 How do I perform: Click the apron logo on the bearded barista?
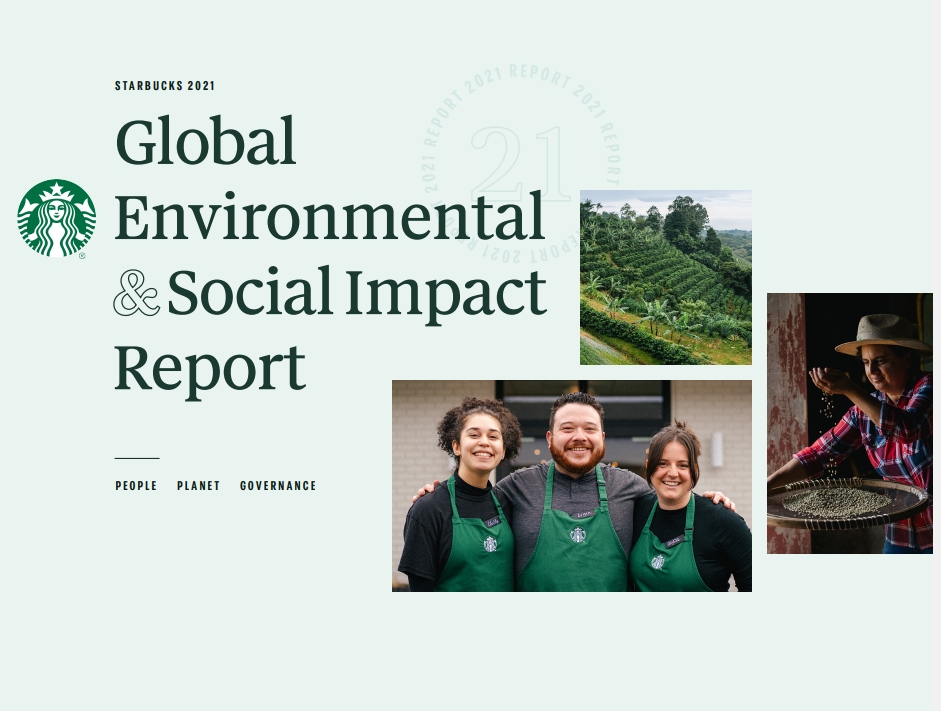tap(578, 535)
